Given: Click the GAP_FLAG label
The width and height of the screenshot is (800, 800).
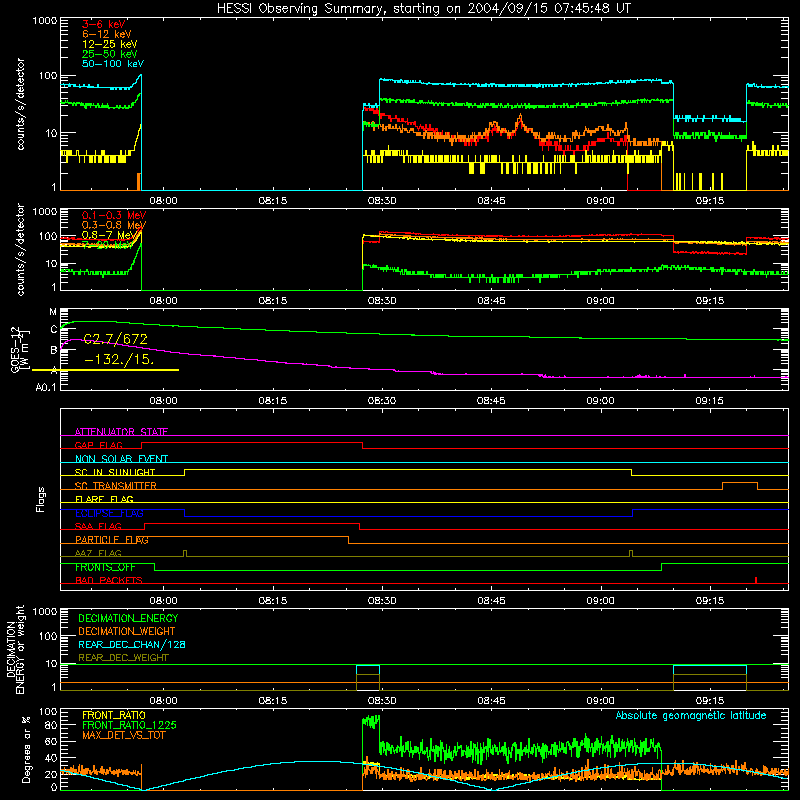Looking at the screenshot, I should coord(98,445).
